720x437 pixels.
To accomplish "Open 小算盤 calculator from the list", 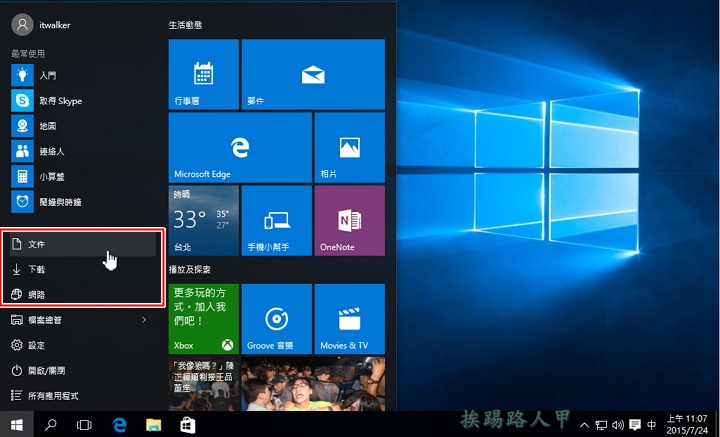I will click(55, 176).
